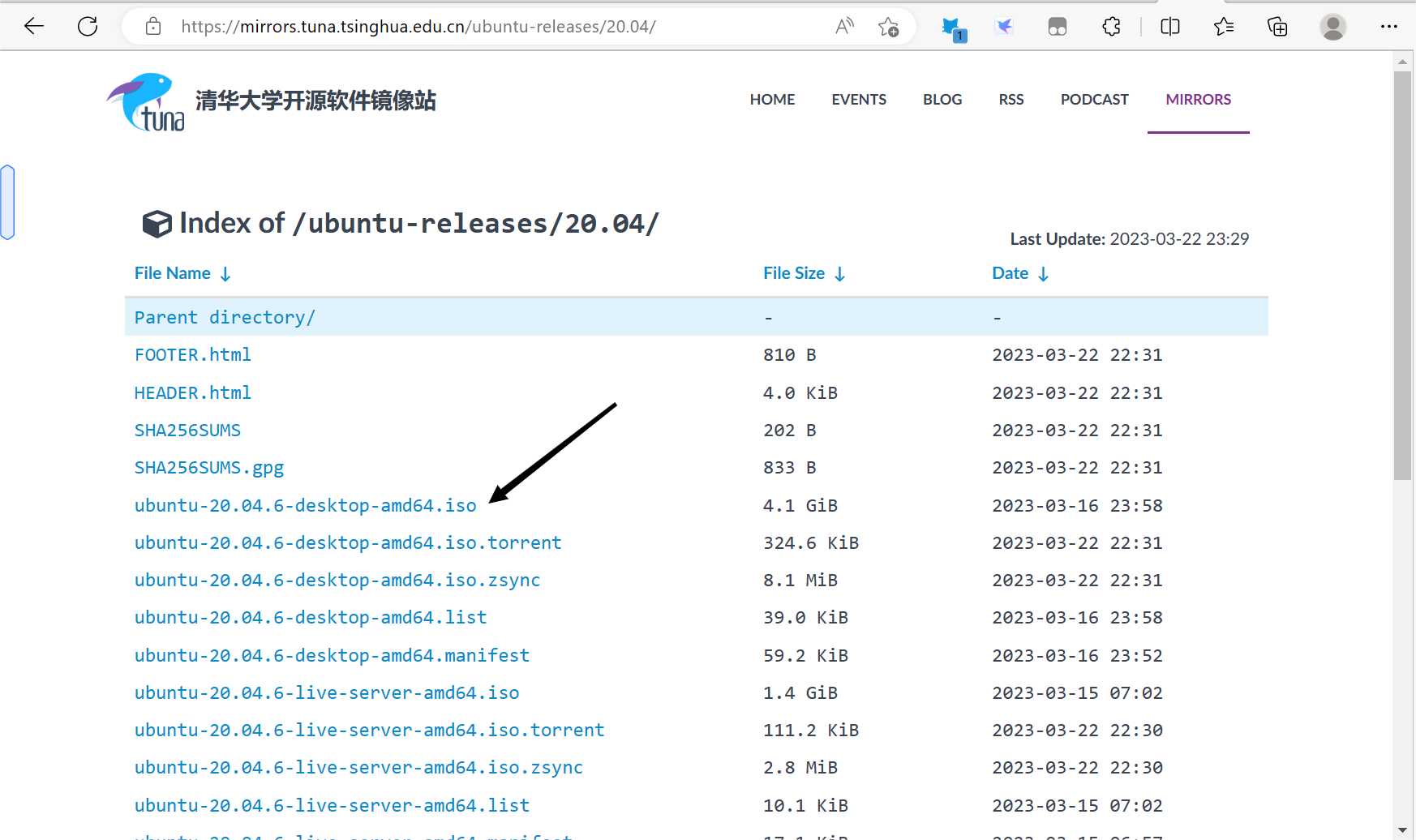The height and width of the screenshot is (840, 1416).
Task: Click the left edge sidebar handle
Action: [7, 202]
